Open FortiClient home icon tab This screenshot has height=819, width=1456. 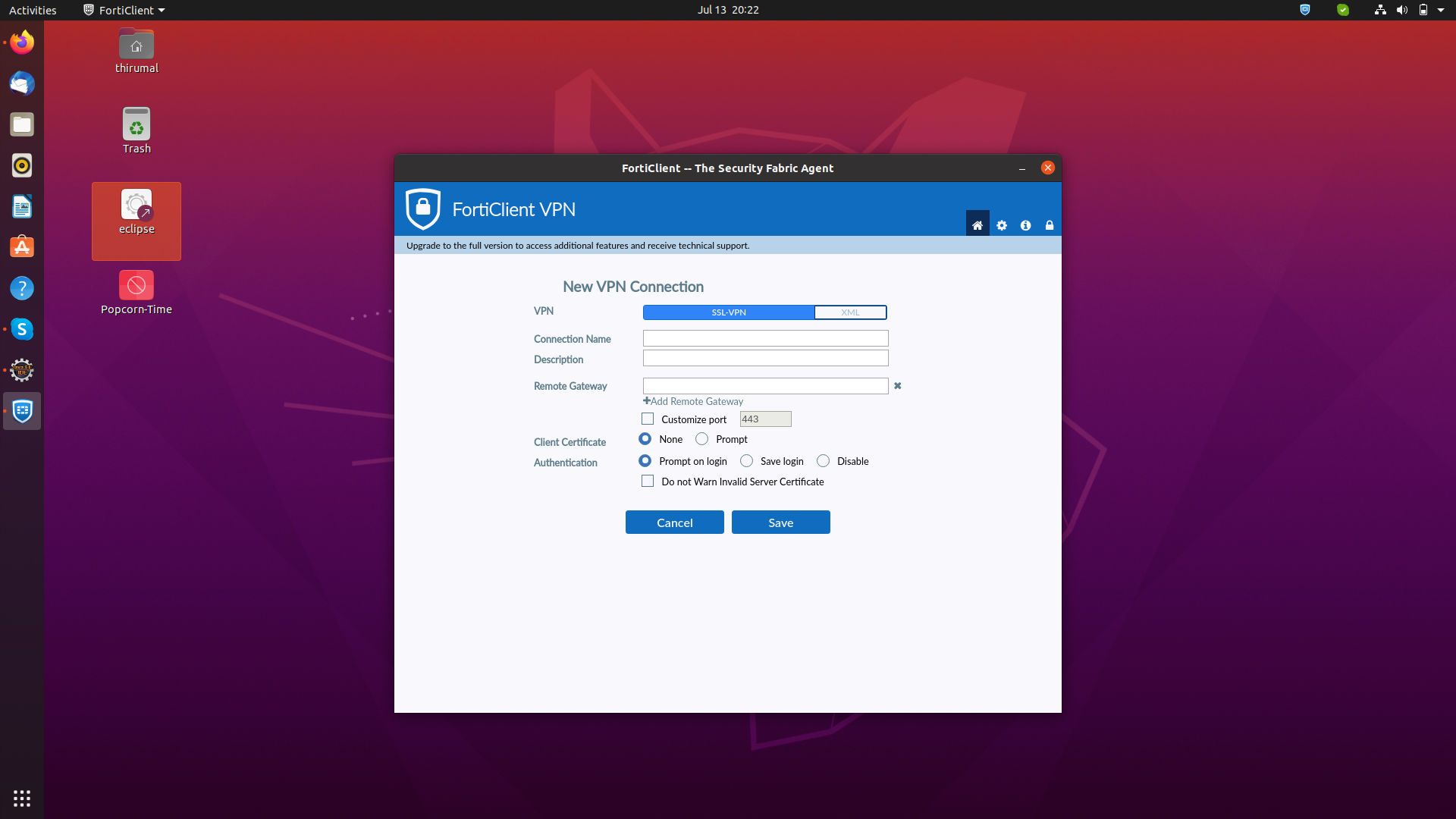pos(977,225)
